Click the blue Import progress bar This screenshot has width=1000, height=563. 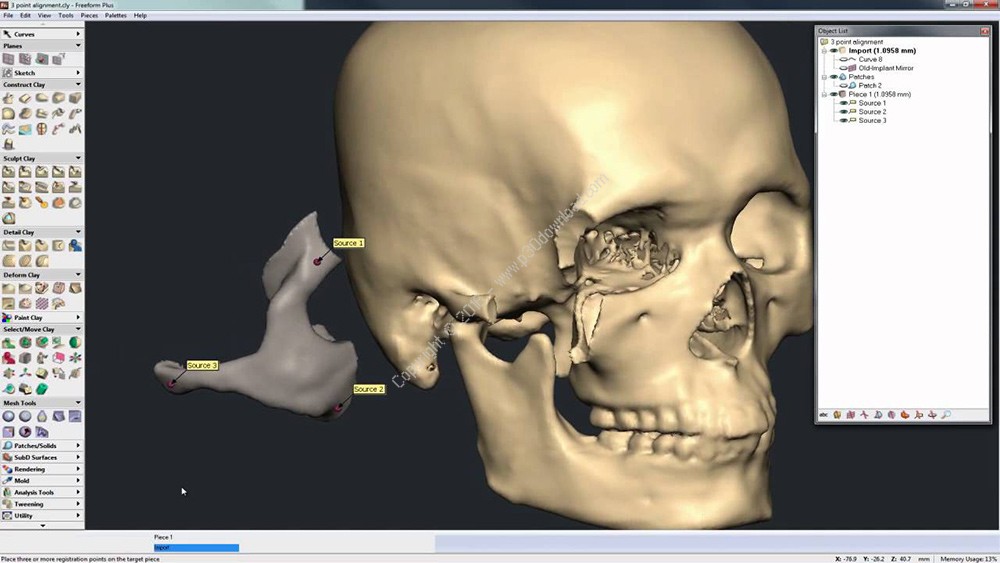tap(196, 548)
